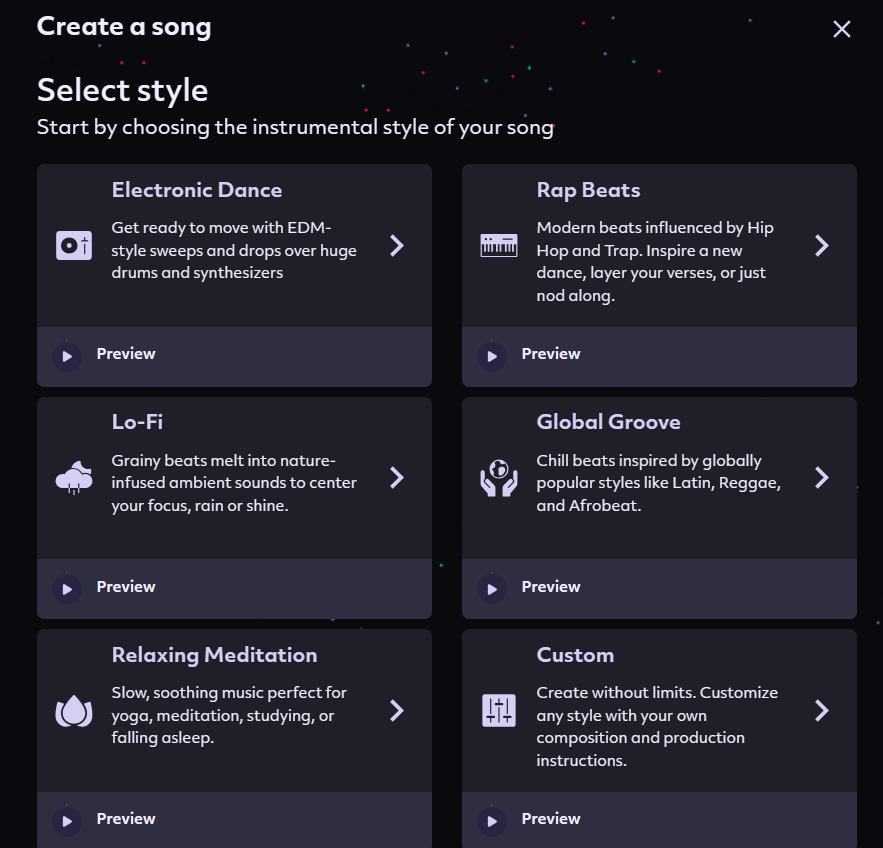Play the Lo-Fi style preview
The image size is (883, 848).
(x=67, y=588)
